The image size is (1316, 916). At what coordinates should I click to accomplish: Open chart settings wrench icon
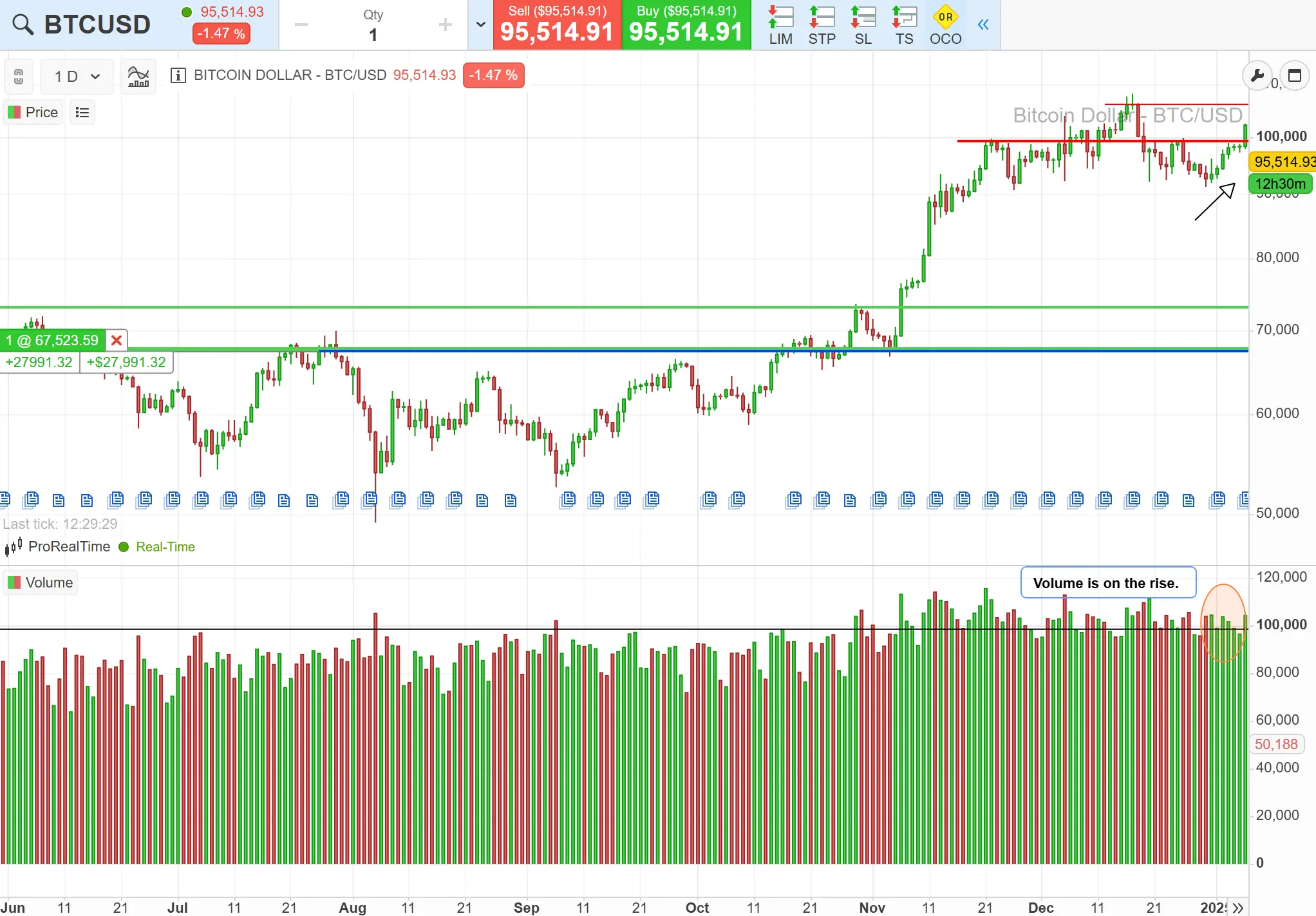click(x=1257, y=76)
